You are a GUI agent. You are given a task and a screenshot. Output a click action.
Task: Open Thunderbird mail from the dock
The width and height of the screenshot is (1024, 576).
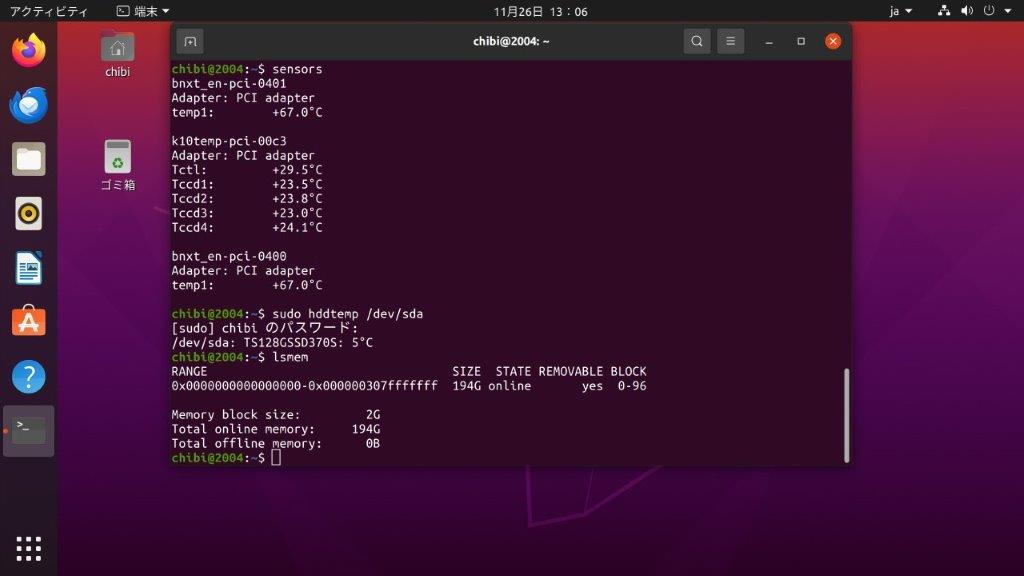(x=29, y=104)
